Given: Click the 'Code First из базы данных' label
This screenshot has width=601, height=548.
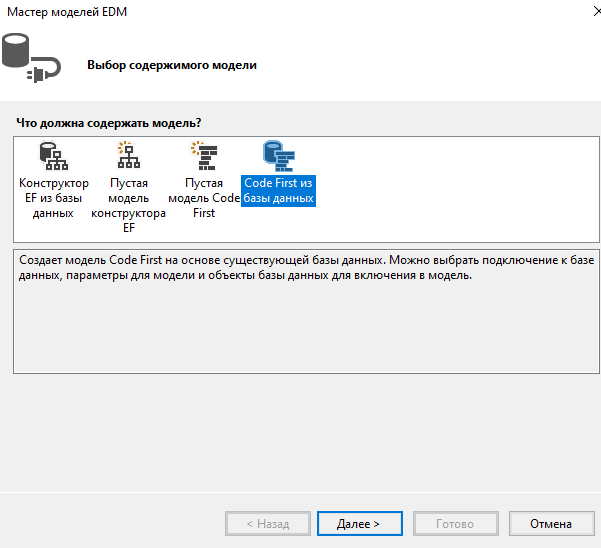Looking at the screenshot, I should [278, 191].
